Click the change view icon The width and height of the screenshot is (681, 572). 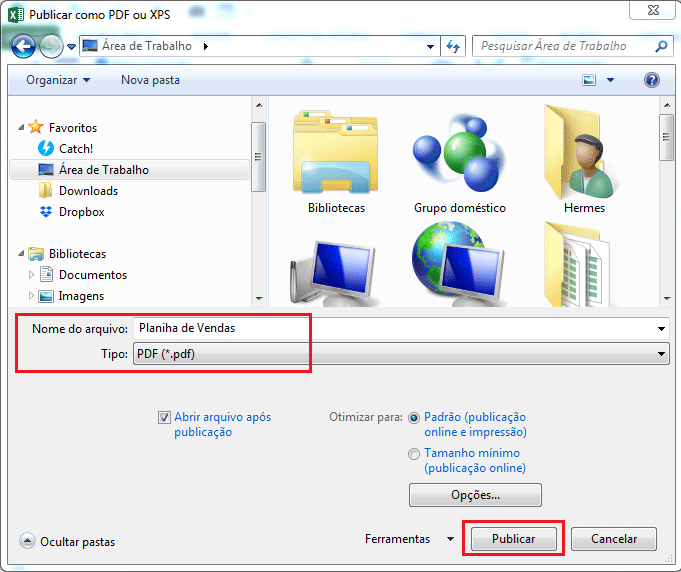click(590, 80)
